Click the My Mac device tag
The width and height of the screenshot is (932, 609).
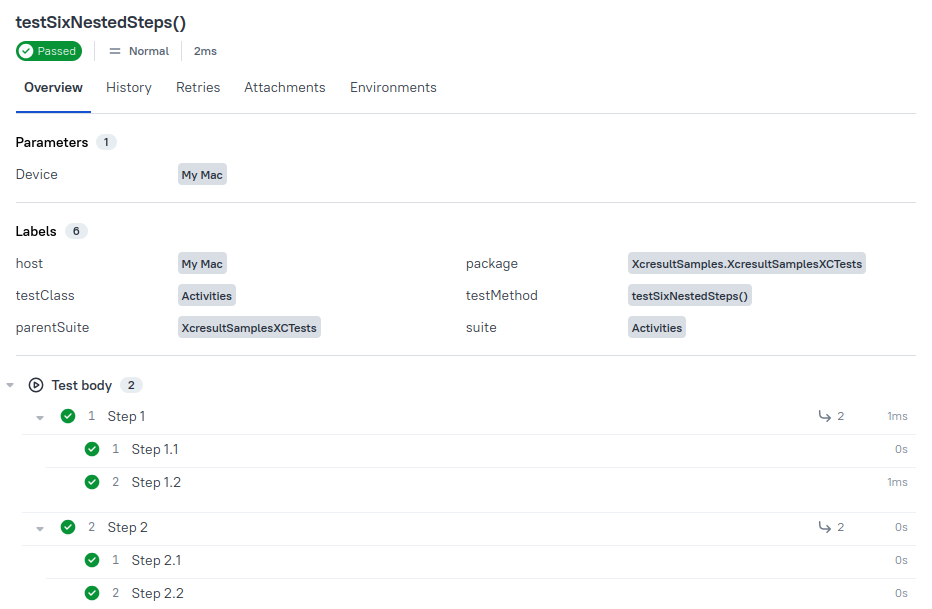point(201,174)
